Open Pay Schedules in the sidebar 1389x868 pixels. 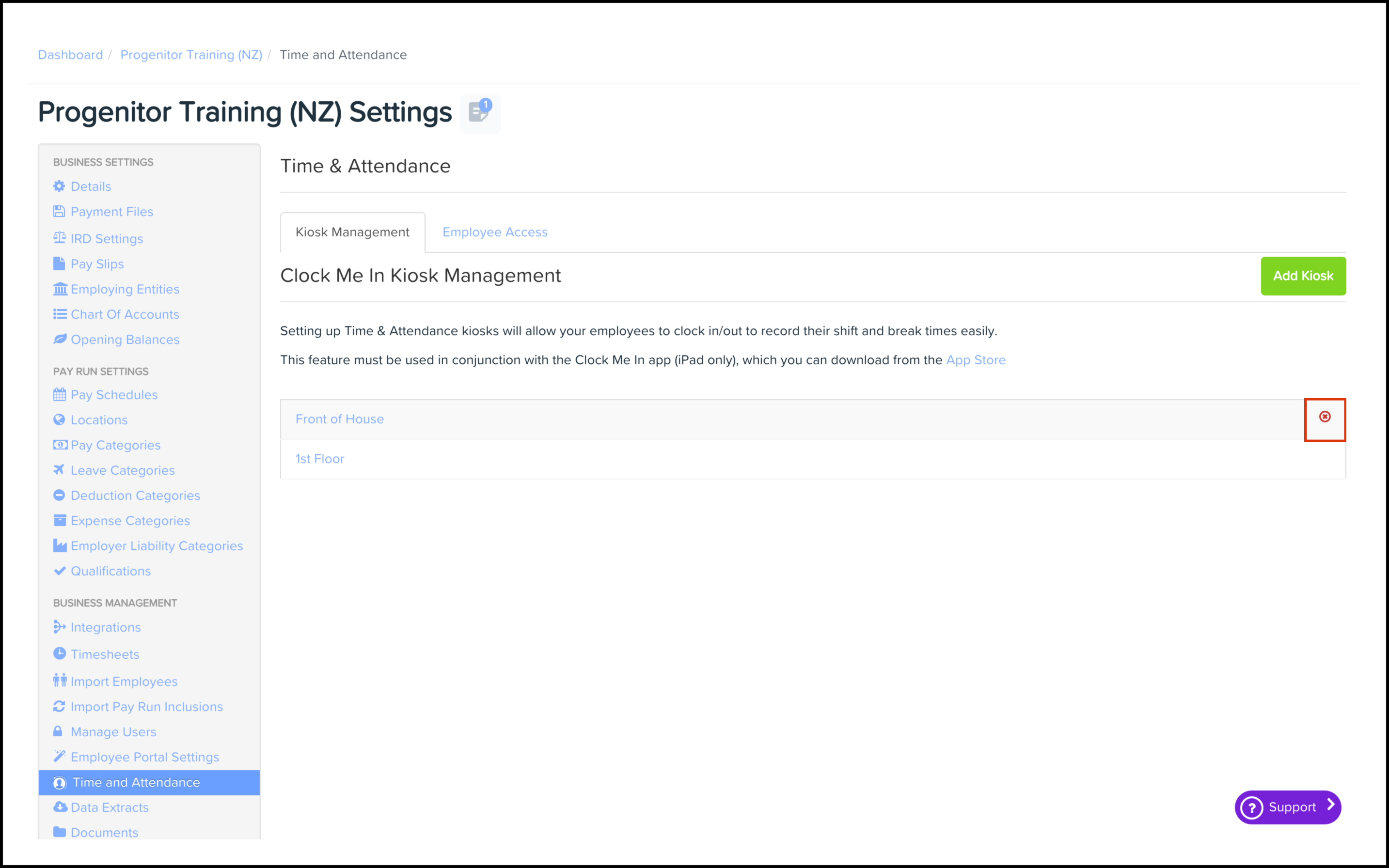click(x=114, y=395)
